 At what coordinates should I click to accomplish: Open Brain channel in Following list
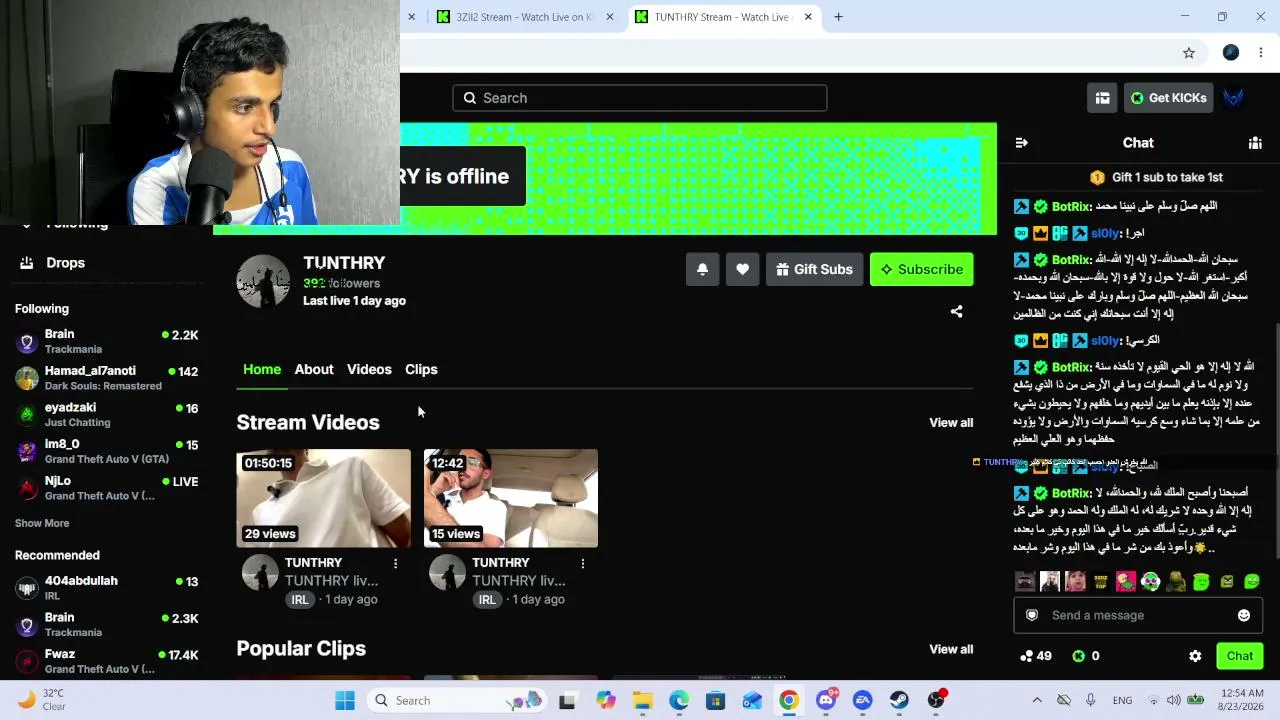click(x=107, y=341)
